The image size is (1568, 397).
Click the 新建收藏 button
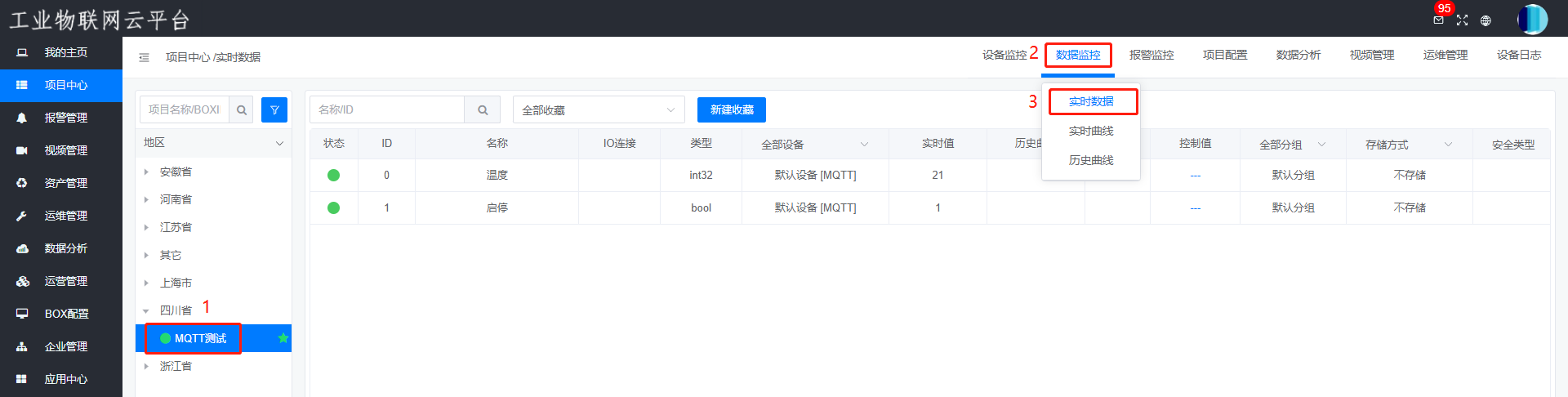732,109
